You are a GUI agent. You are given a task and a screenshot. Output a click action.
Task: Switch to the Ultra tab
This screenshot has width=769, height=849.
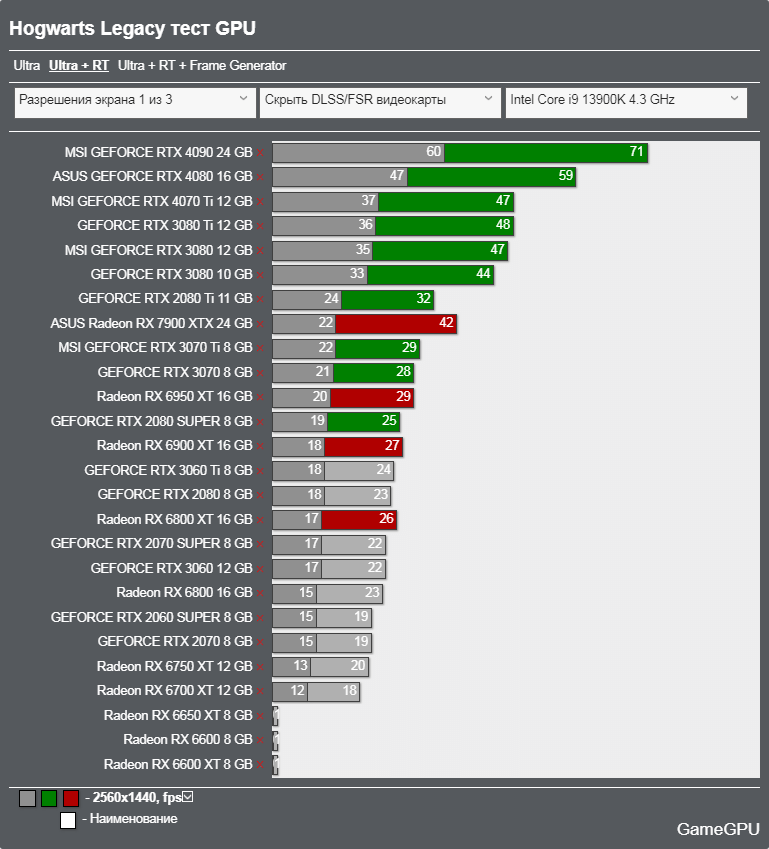pyautogui.click(x=27, y=66)
